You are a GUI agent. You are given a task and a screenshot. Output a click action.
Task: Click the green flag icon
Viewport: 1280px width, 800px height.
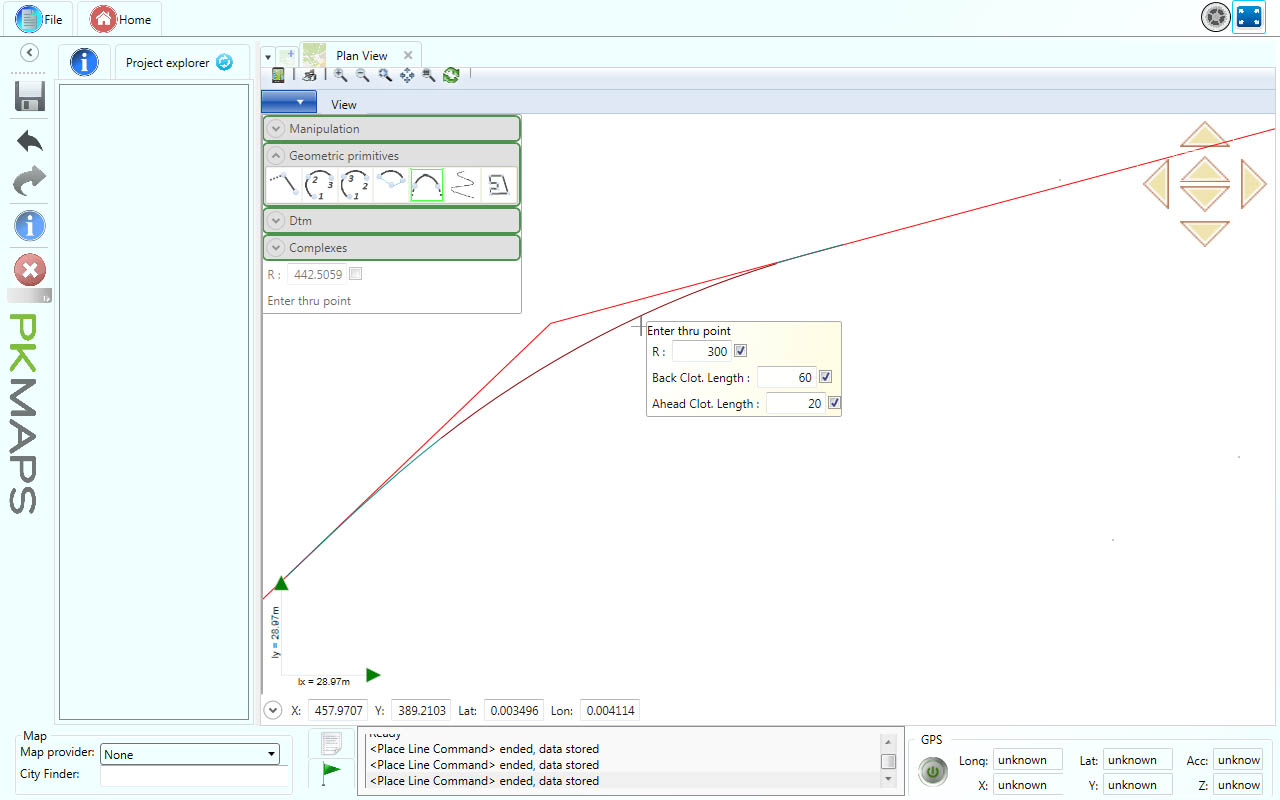331,774
